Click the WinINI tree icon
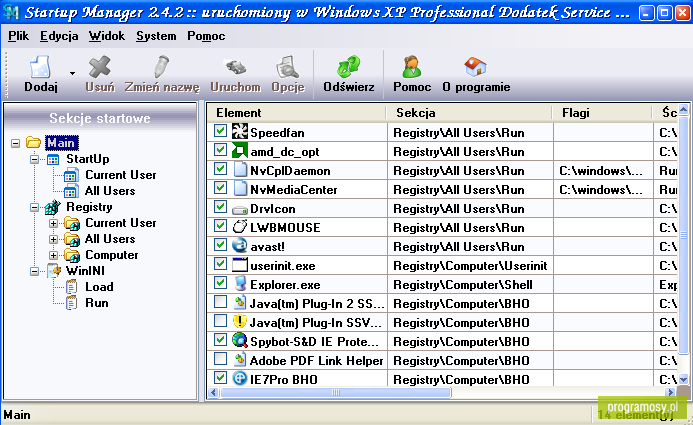 (53, 271)
